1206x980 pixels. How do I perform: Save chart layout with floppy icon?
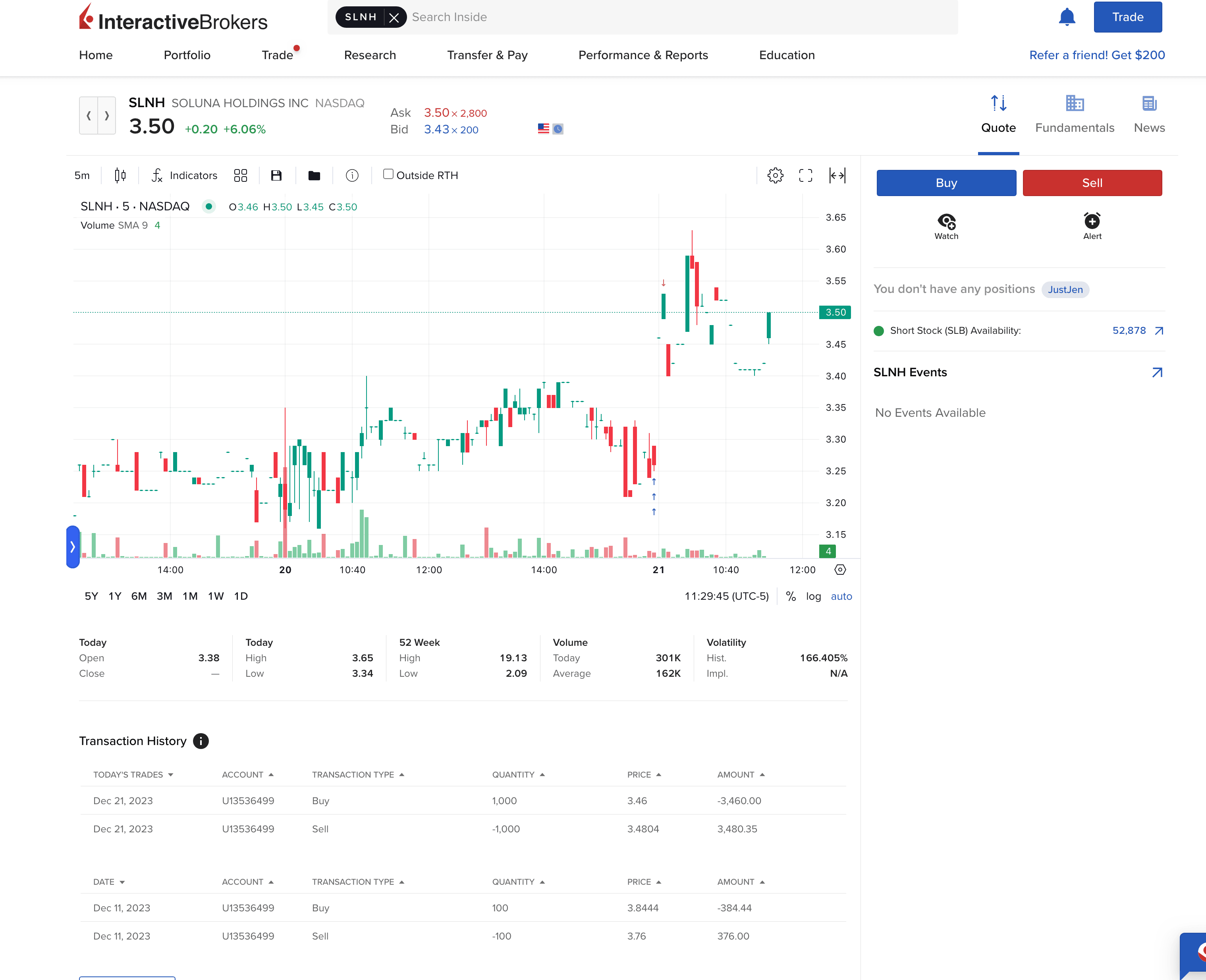pyautogui.click(x=276, y=175)
